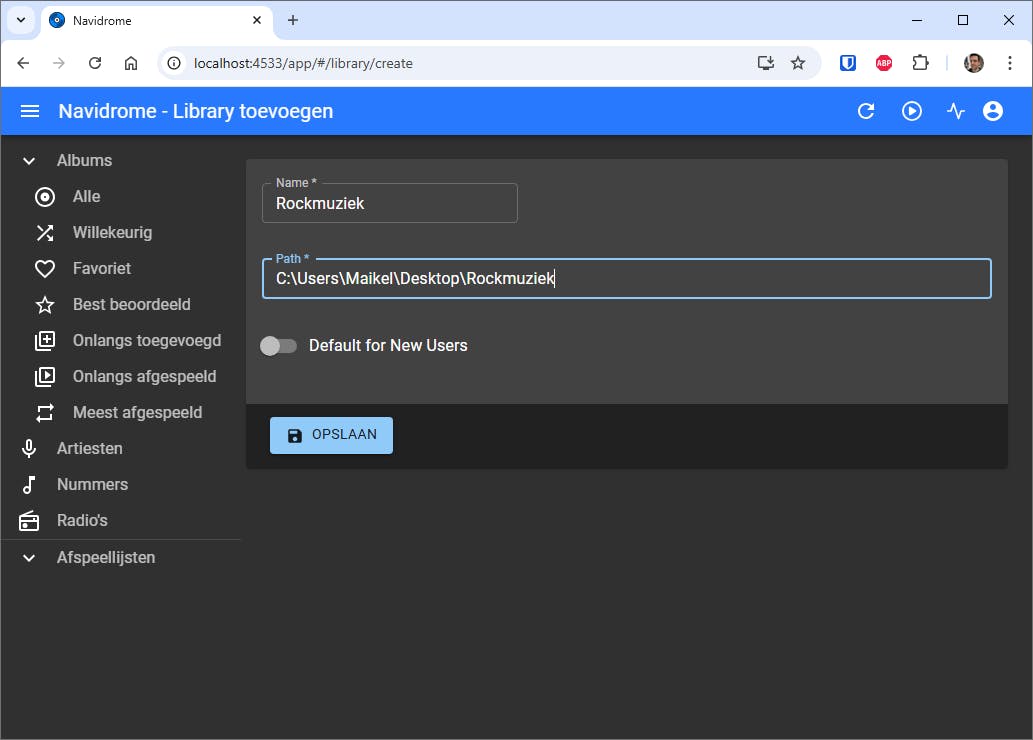Open the user account profile icon
Screen dimensions: 1033x740
[993, 111]
